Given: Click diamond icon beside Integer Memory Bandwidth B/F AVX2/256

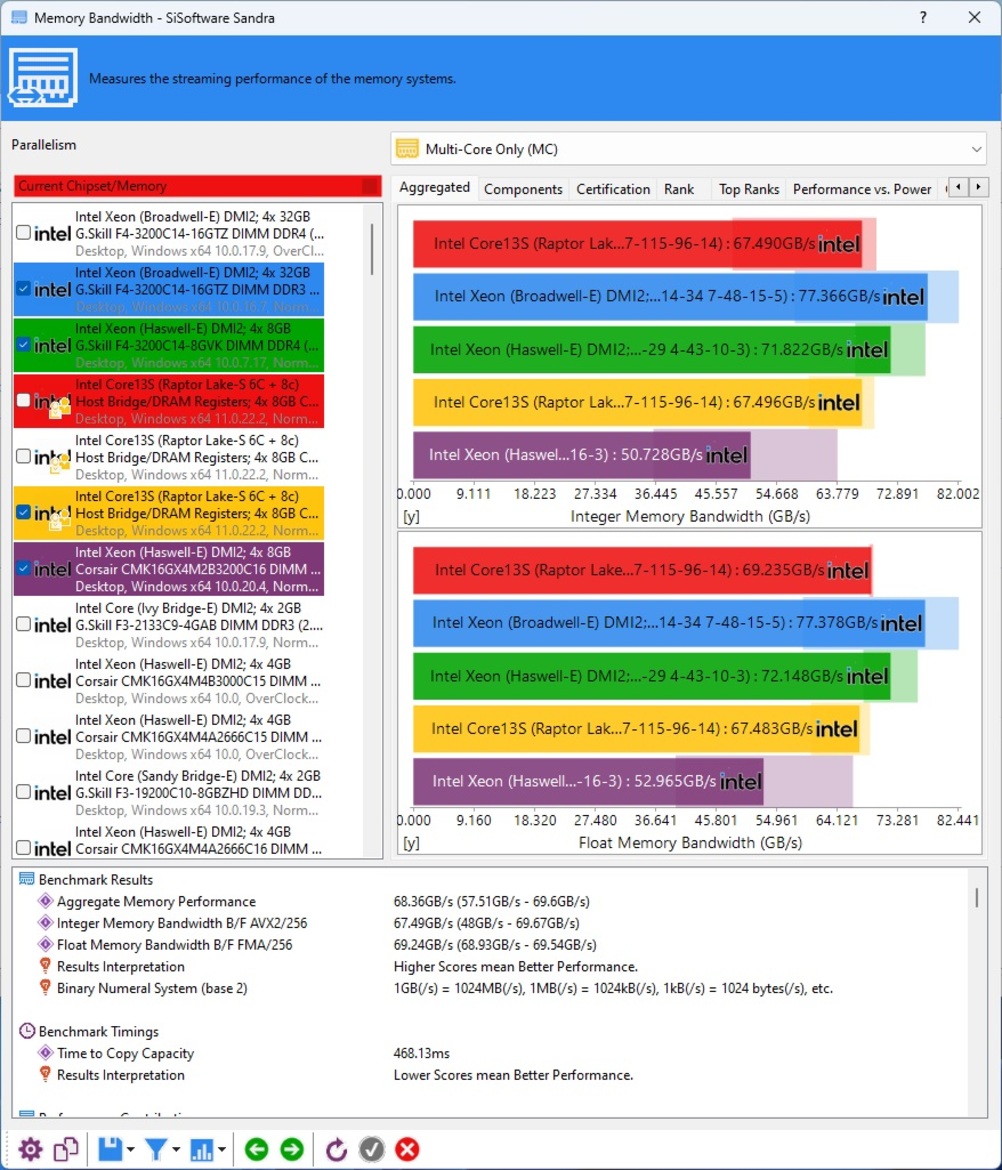Looking at the screenshot, I should [46, 923].
